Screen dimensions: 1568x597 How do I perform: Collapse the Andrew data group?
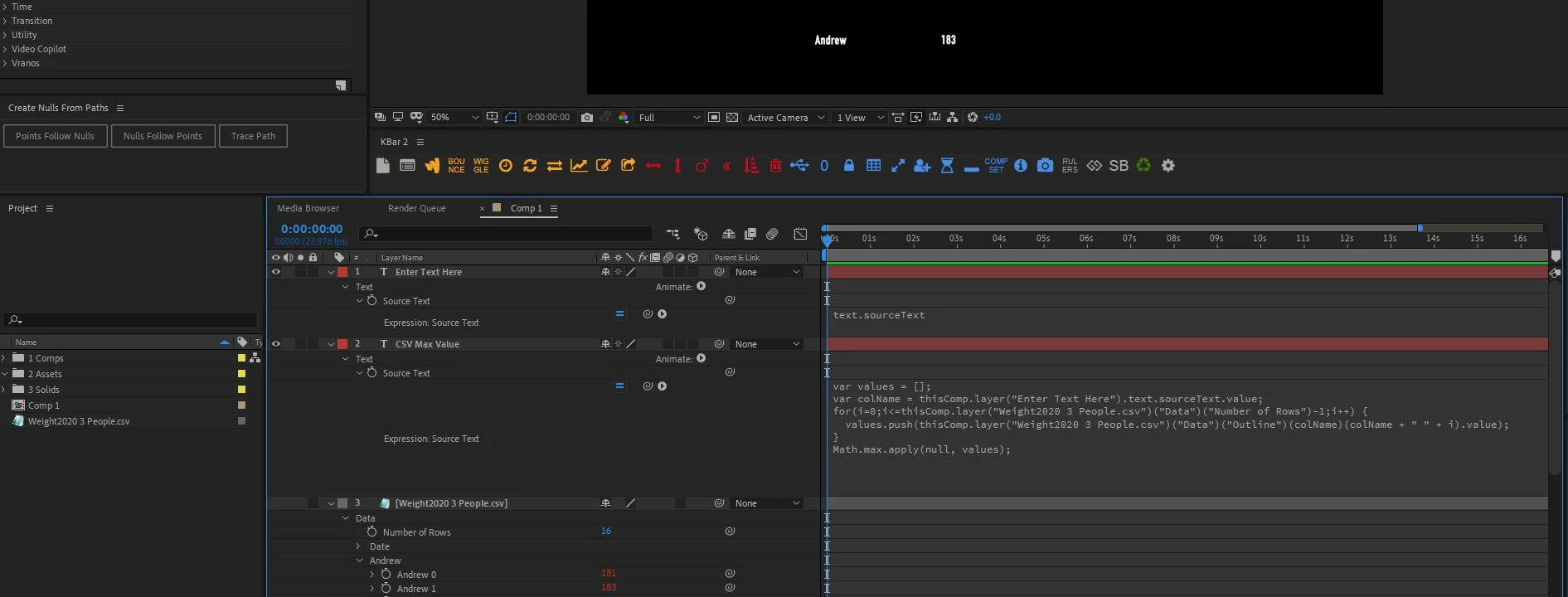pos(359,561)
